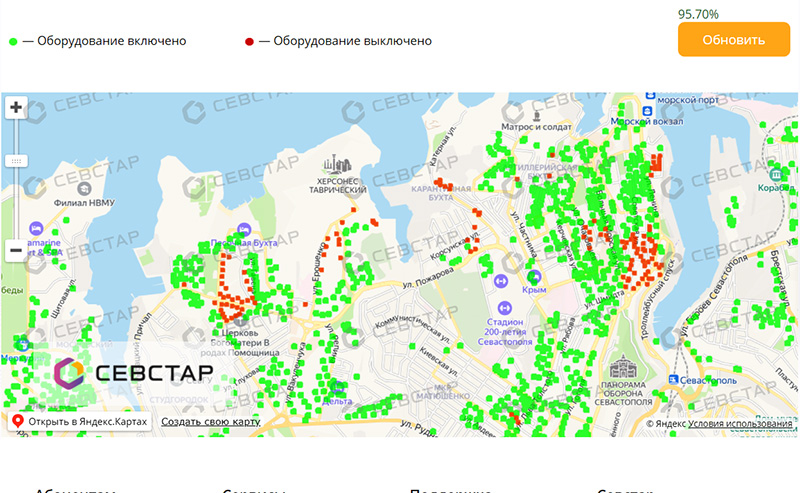Click the Оборудование включено legend label

[112, 41]
